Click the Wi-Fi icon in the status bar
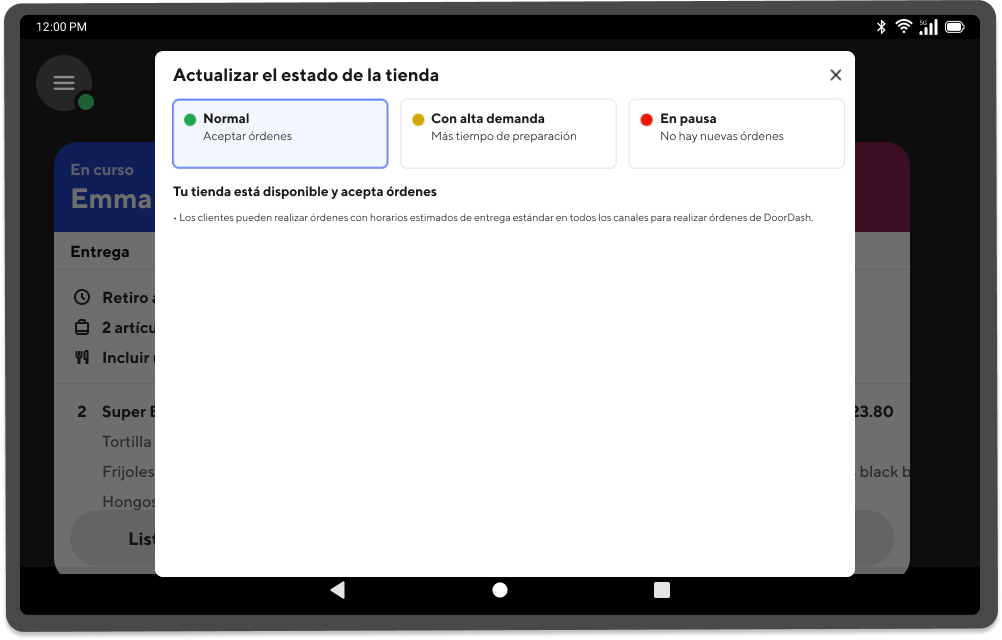Image resolution: width=1002 pixels, height=640 pixels. (x=906, y=26)
